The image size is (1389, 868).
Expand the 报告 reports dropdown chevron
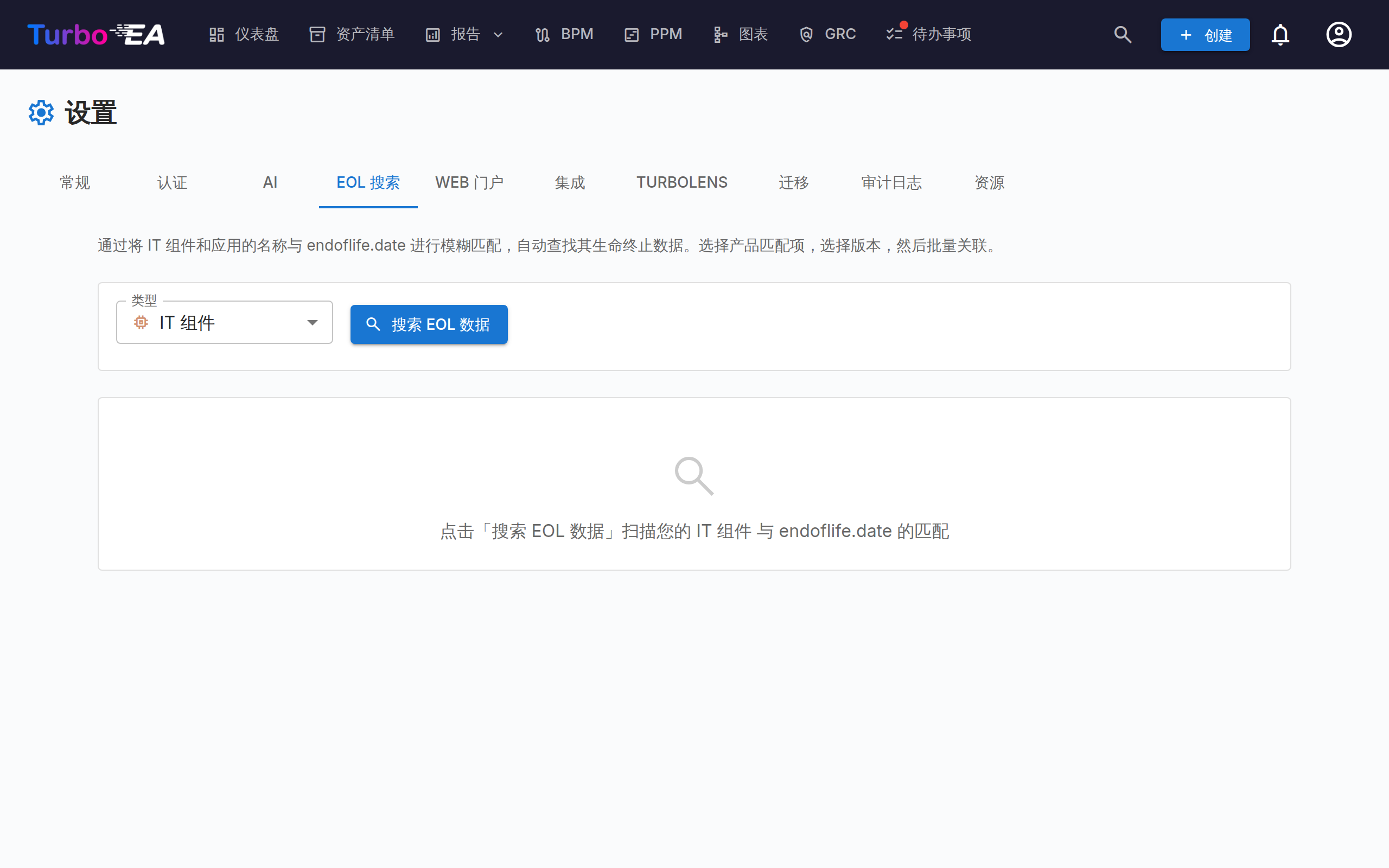pyautogui.click(x=498, y=35)
